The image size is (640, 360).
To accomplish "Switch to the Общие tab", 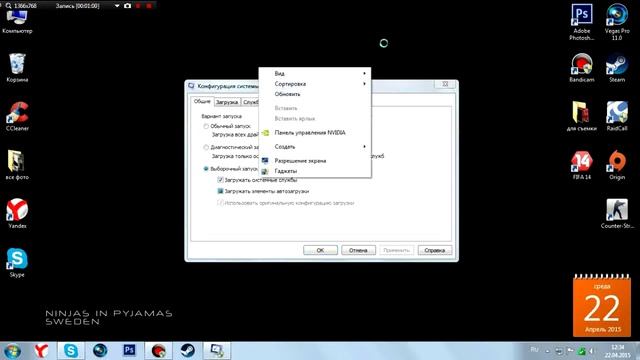I will [202, 101].
